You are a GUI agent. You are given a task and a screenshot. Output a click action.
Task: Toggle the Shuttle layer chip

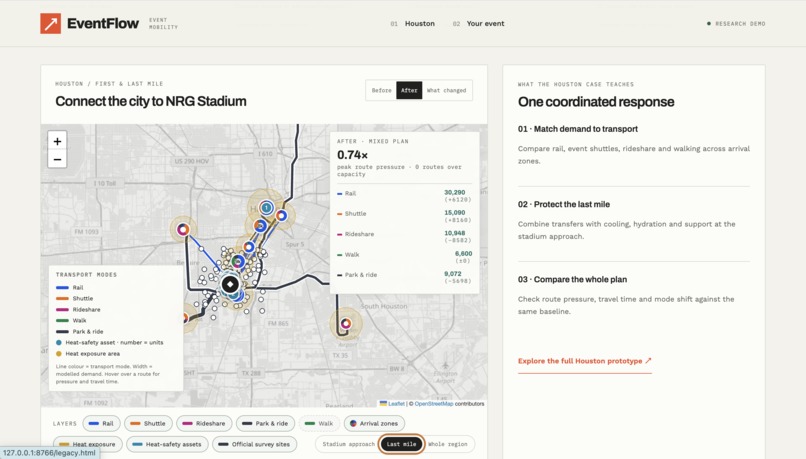(148, 424)
